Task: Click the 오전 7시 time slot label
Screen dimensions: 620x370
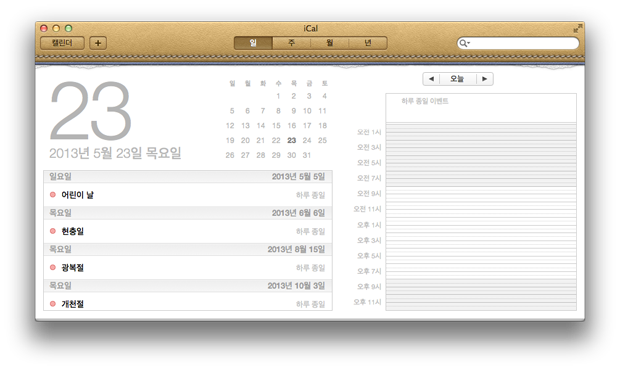Action: [x=369, y=178]
